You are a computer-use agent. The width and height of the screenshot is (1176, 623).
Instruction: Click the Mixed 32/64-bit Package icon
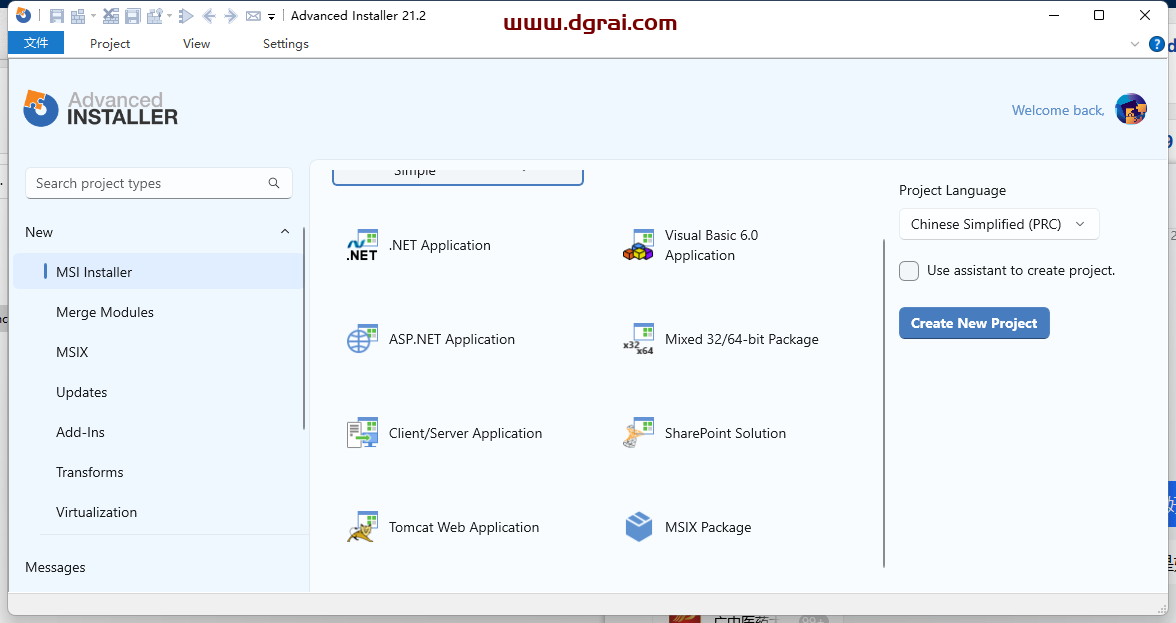[638, 339]
